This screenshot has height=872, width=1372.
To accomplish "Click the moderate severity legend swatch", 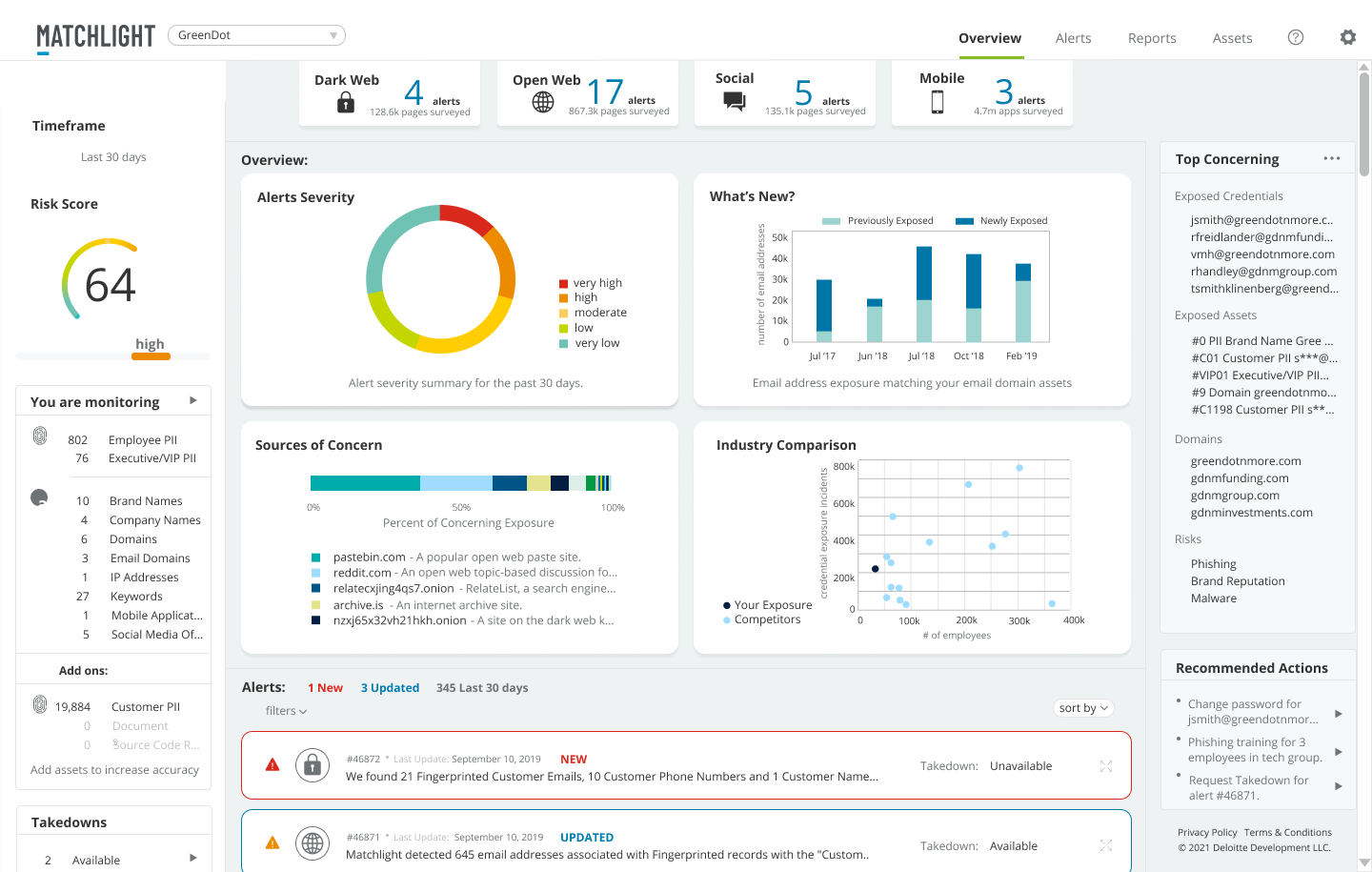I will click(564, 314).
